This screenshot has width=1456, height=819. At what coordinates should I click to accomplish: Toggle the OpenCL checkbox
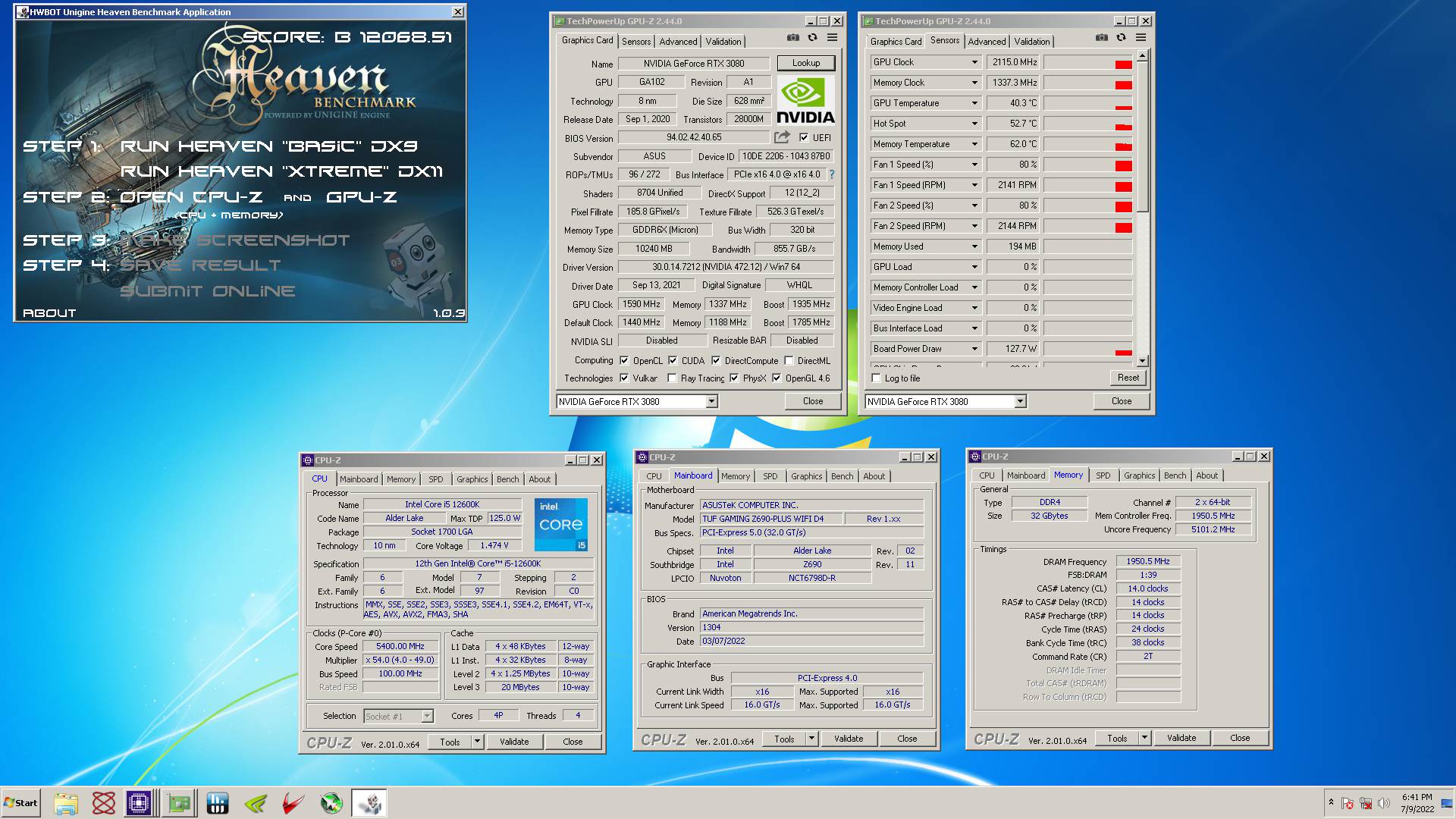pos(624,361)
